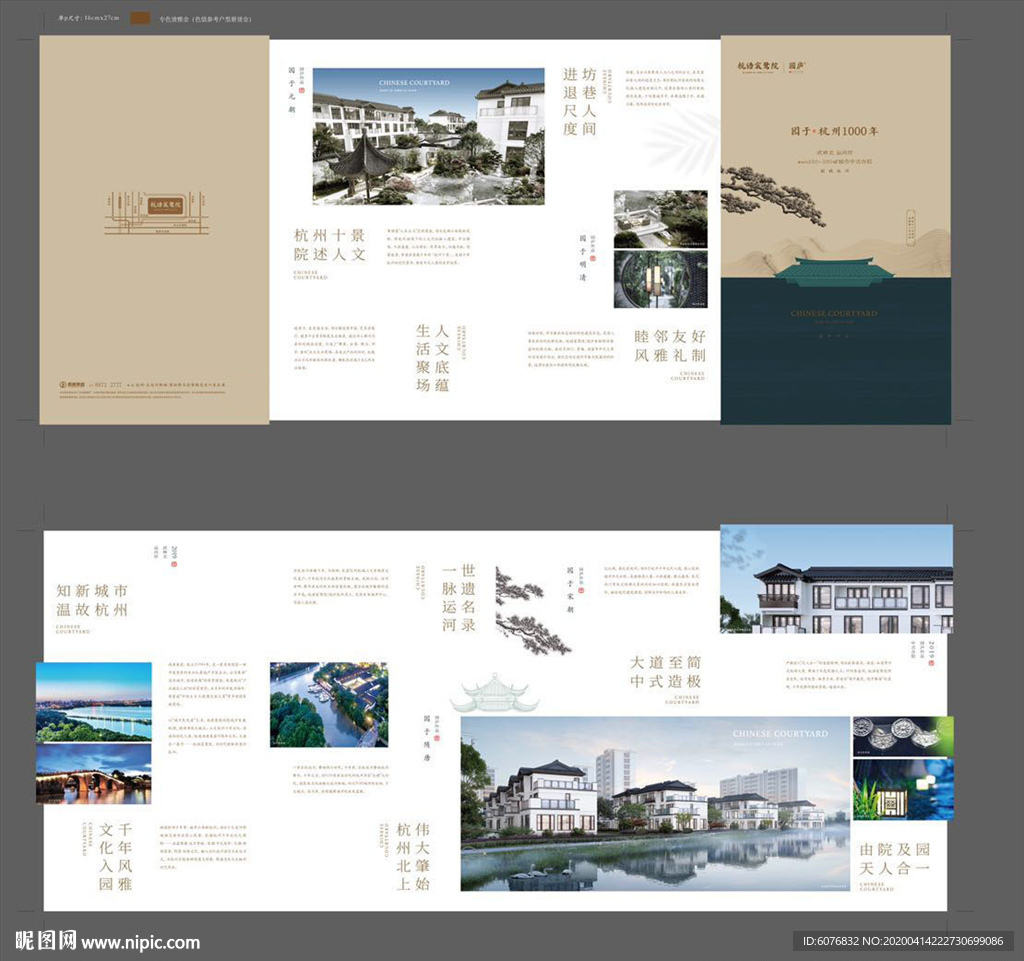Click the nipic logo in bottom left
1024x961 pixels.
45,941
